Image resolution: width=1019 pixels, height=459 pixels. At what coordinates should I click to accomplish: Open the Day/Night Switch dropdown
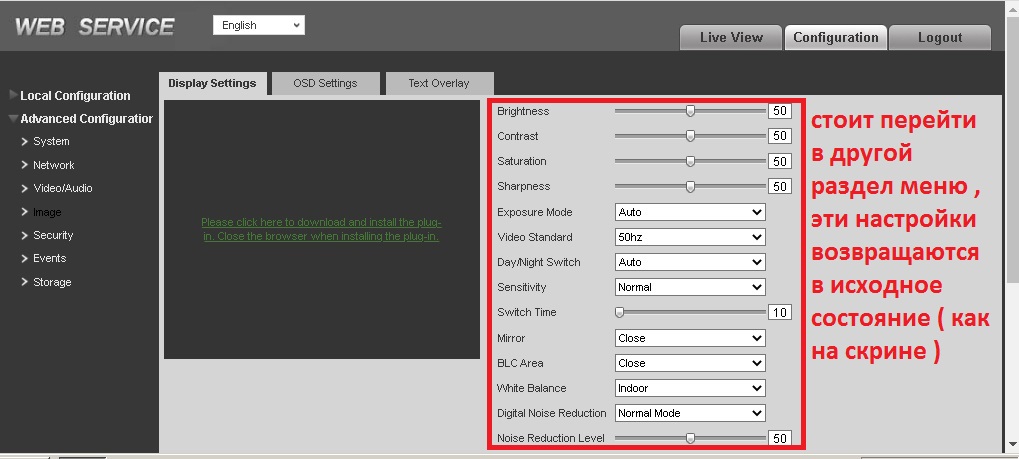tap(689, 262)
